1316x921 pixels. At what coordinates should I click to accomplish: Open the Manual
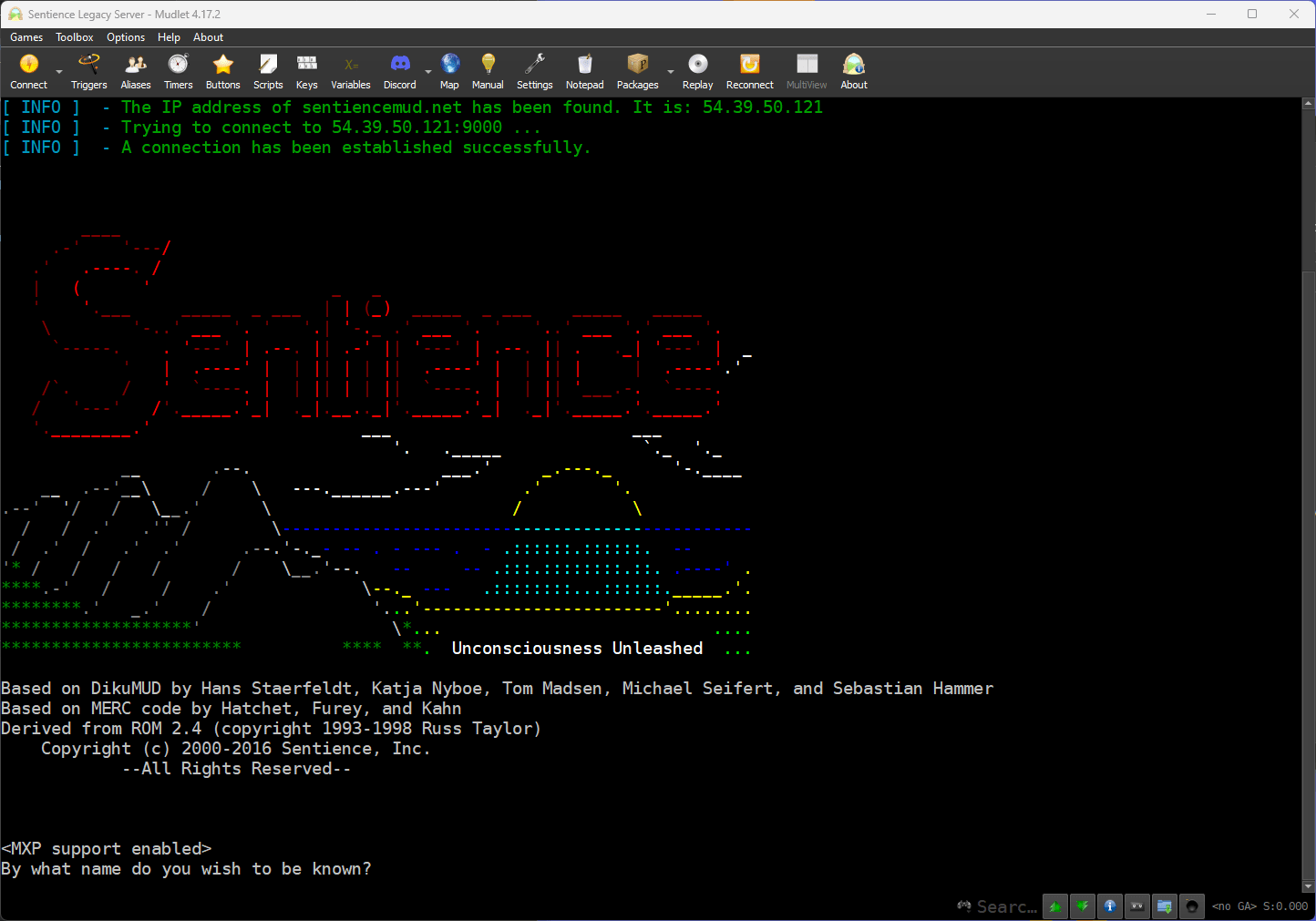click(x=488, y=71)
